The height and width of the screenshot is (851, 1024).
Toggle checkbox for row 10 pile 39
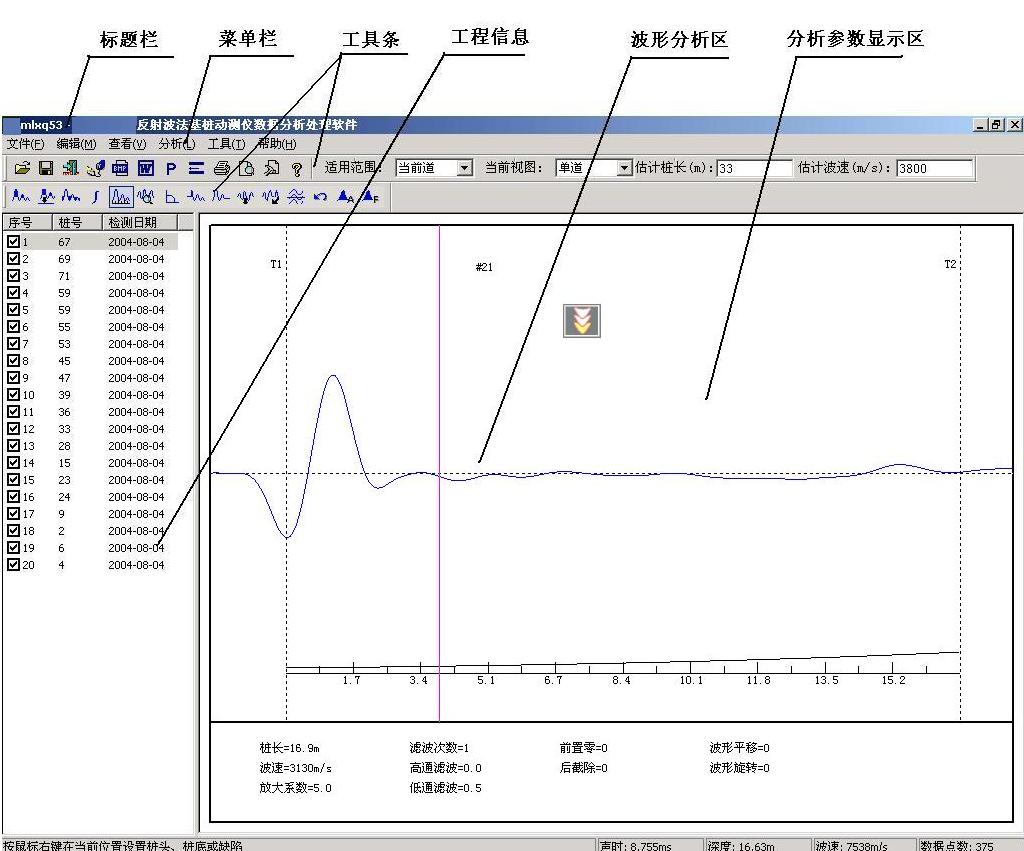click(x=13, y=395)
